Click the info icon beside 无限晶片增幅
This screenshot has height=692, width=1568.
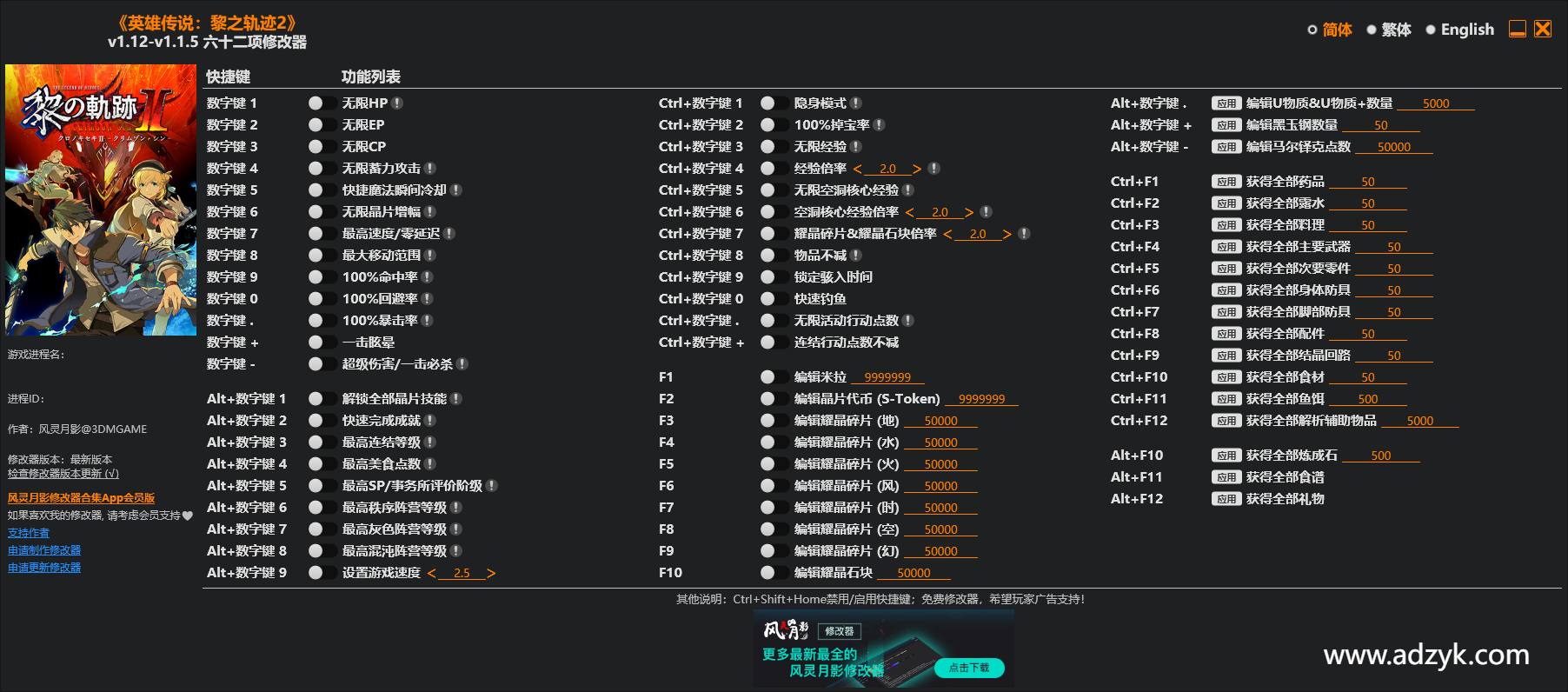coord(430,211)
